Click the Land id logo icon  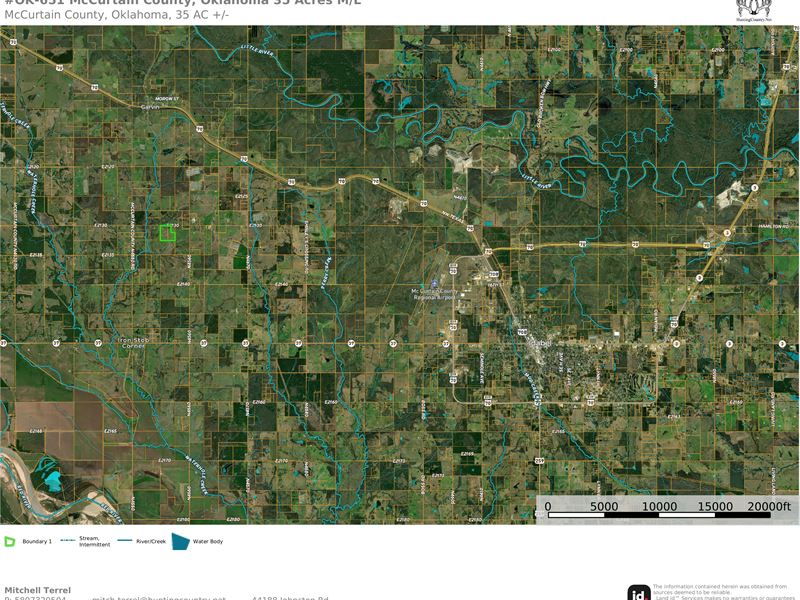pyautogui.click(x=639, y=593)
